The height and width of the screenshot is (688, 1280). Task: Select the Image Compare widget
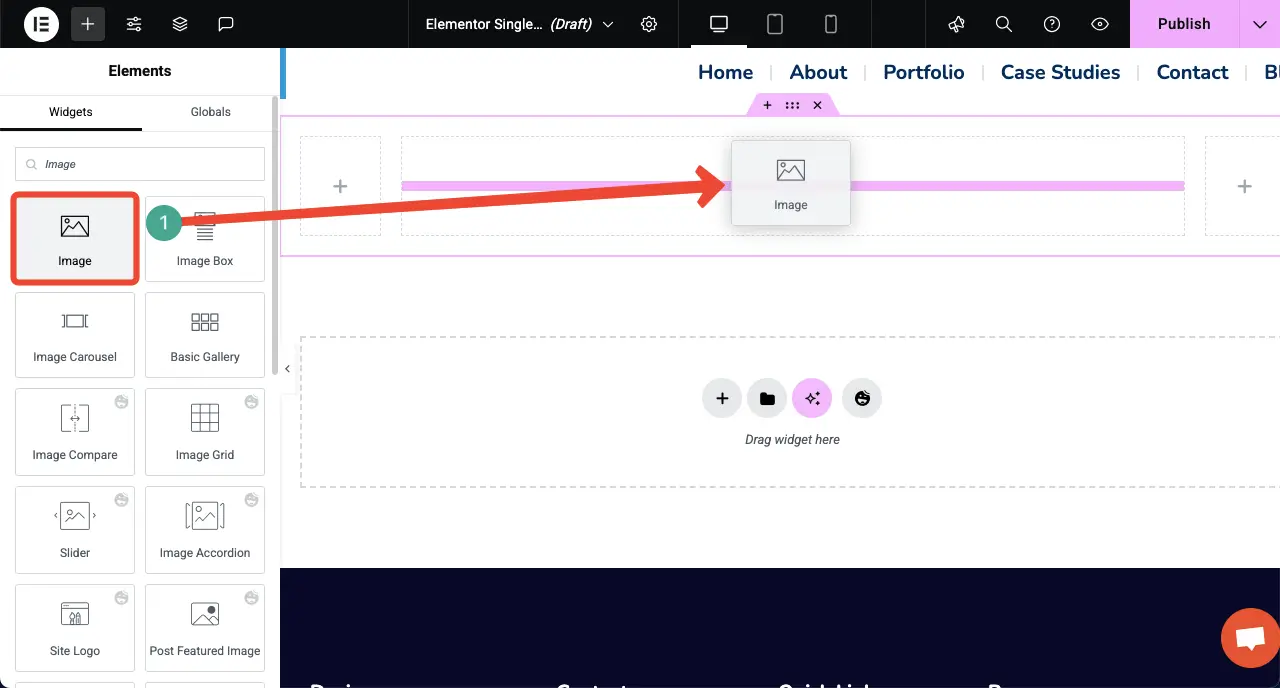click(75, 431)
